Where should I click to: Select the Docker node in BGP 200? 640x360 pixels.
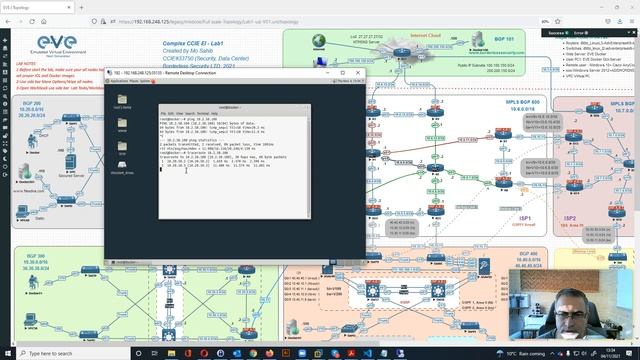tap(33, 141)
